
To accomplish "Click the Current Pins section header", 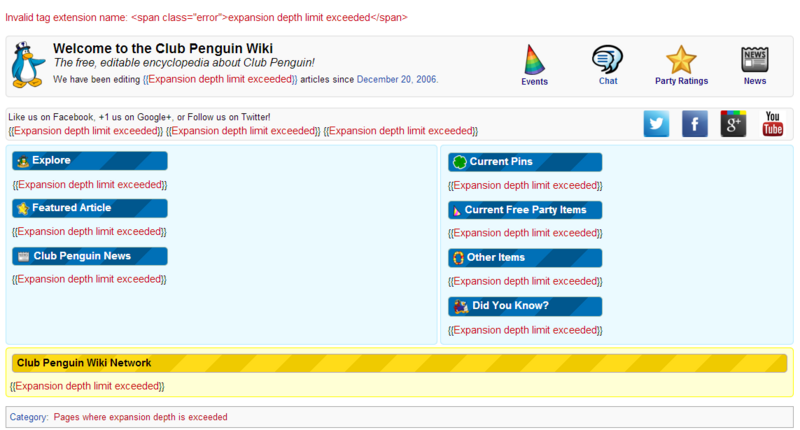I will tap(525, 162).
